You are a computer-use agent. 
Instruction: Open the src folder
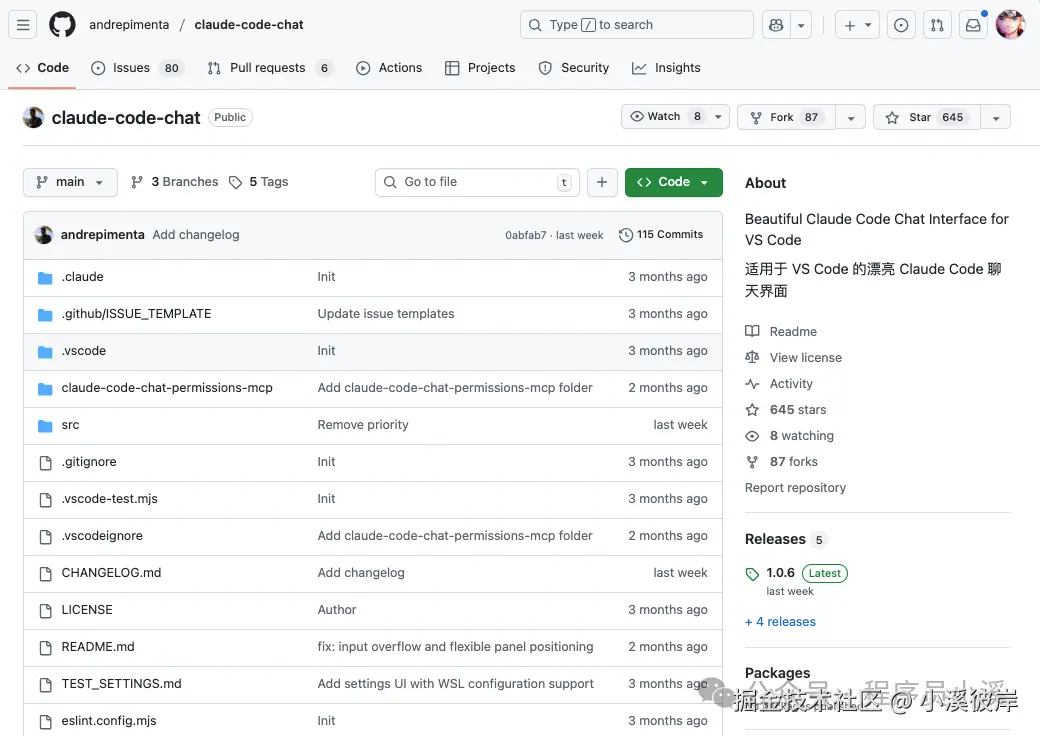click(70, 425)
